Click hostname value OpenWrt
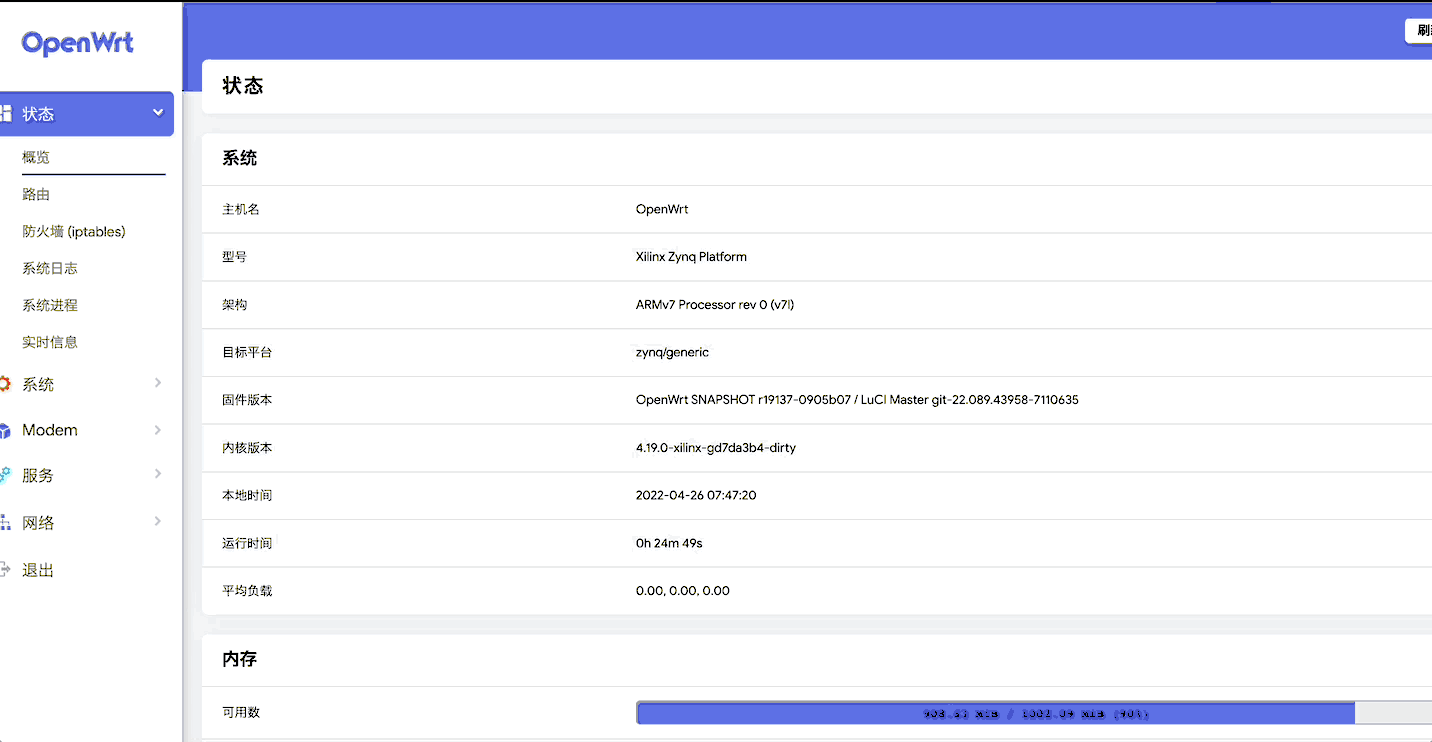The width and height of the screenshot is (1432, 742). (x=662, y=209)
